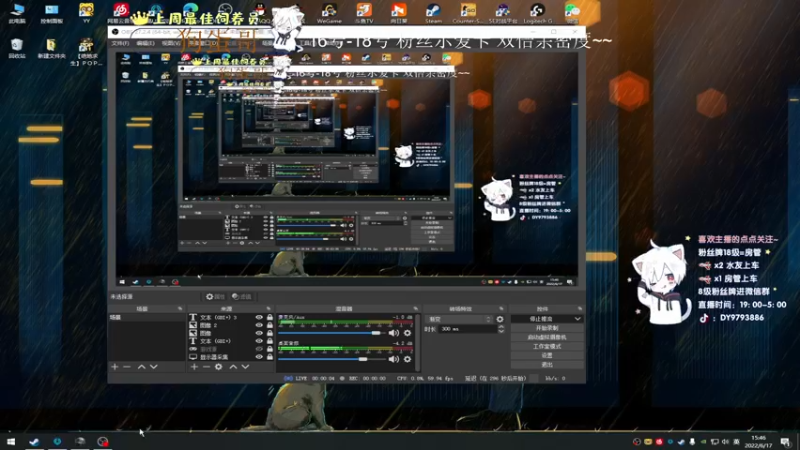
Task: Open the Logitech G desktop shortcut
Action: tap(537, 13)
